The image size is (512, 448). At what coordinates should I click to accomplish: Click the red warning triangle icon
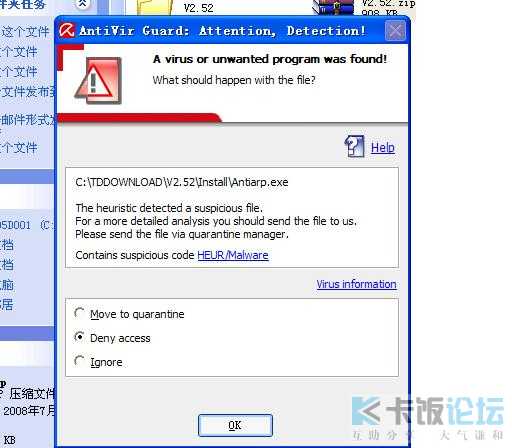tap(98, 80)
